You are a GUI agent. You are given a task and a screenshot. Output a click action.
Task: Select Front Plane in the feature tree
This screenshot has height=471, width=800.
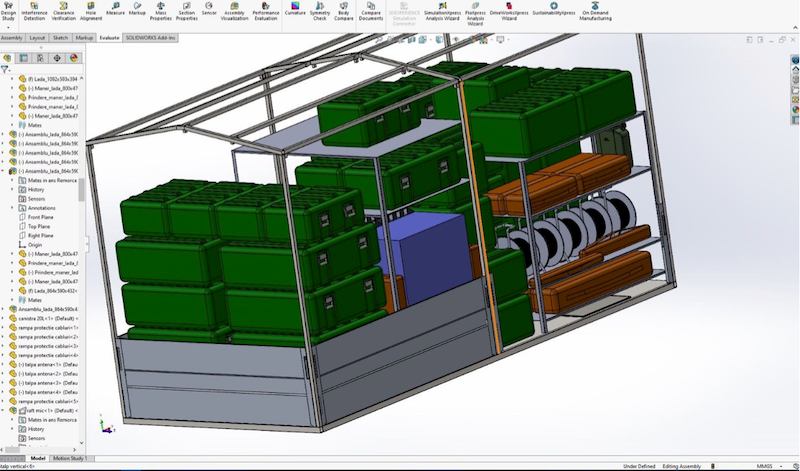coord(41,217)
